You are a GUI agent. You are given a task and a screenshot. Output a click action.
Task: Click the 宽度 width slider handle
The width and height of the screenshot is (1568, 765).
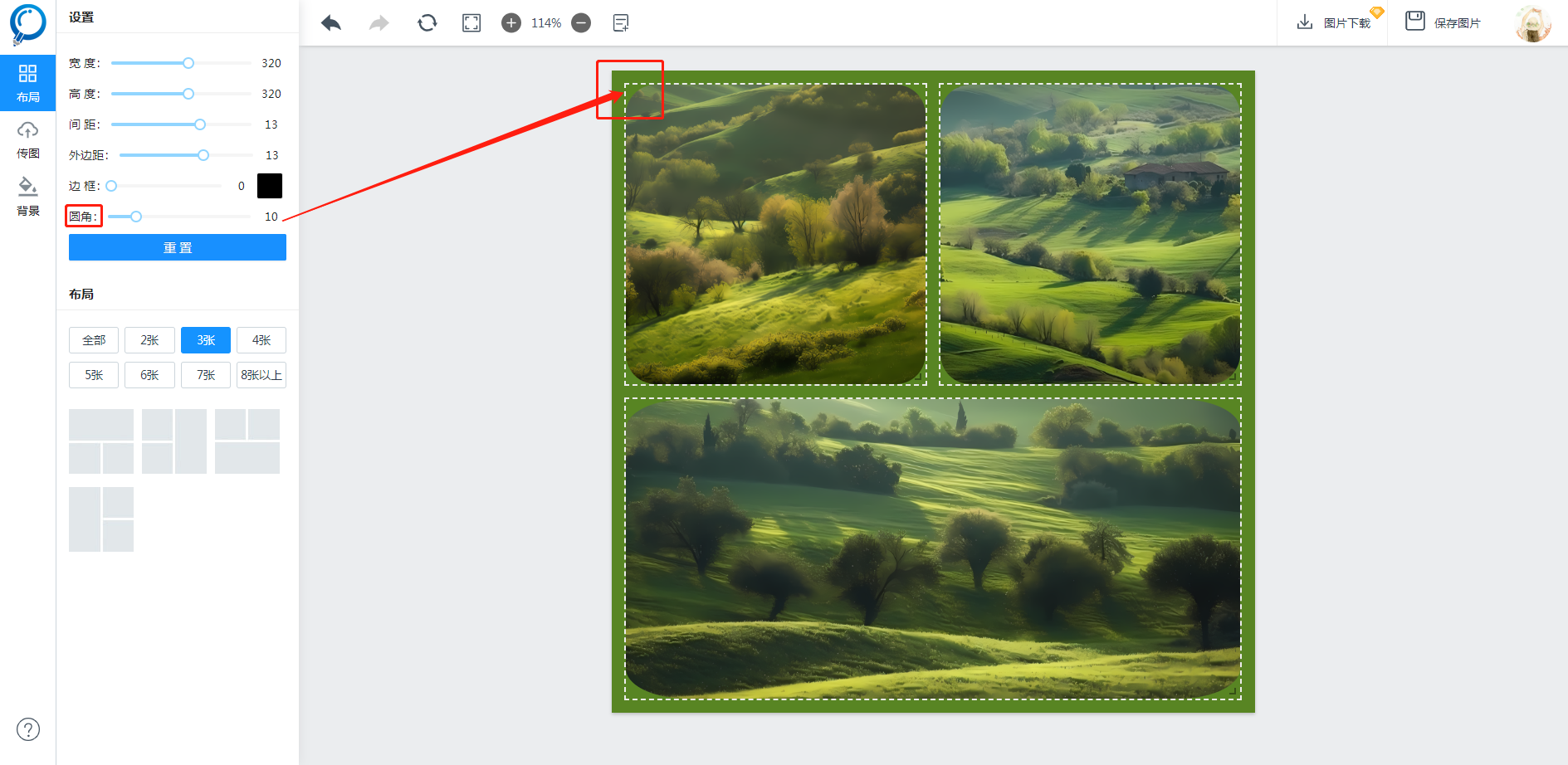188,63
